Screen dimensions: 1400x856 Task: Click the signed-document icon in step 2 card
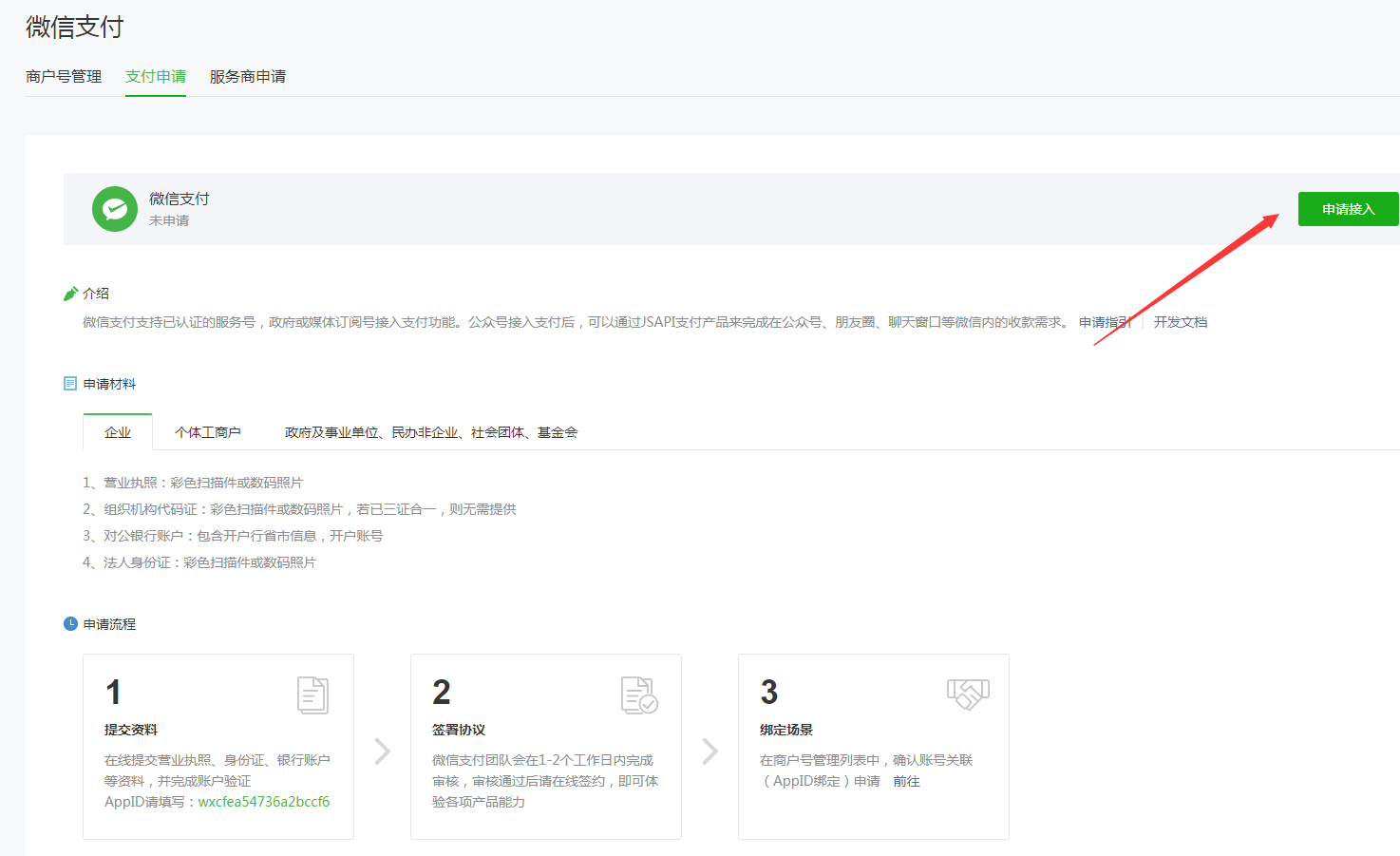tap(639, 695)
